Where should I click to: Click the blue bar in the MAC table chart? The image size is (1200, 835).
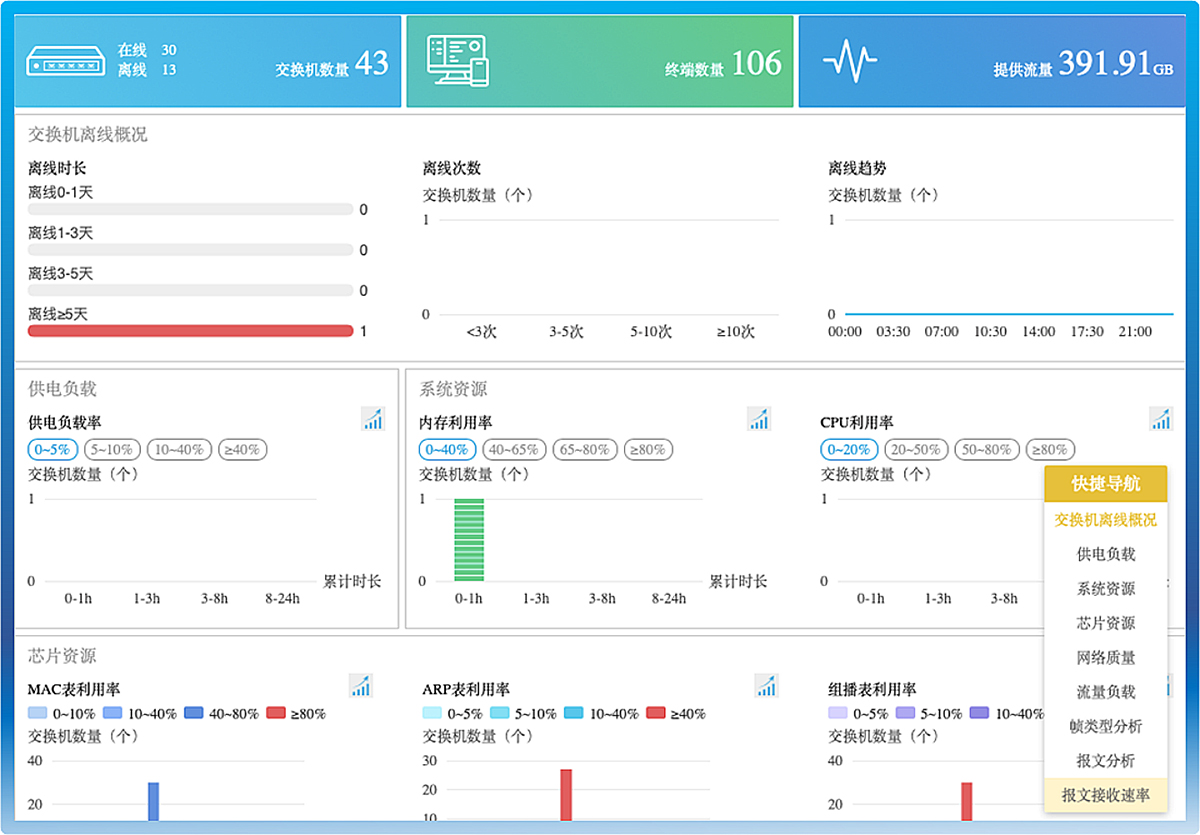(x=154, y=802)
